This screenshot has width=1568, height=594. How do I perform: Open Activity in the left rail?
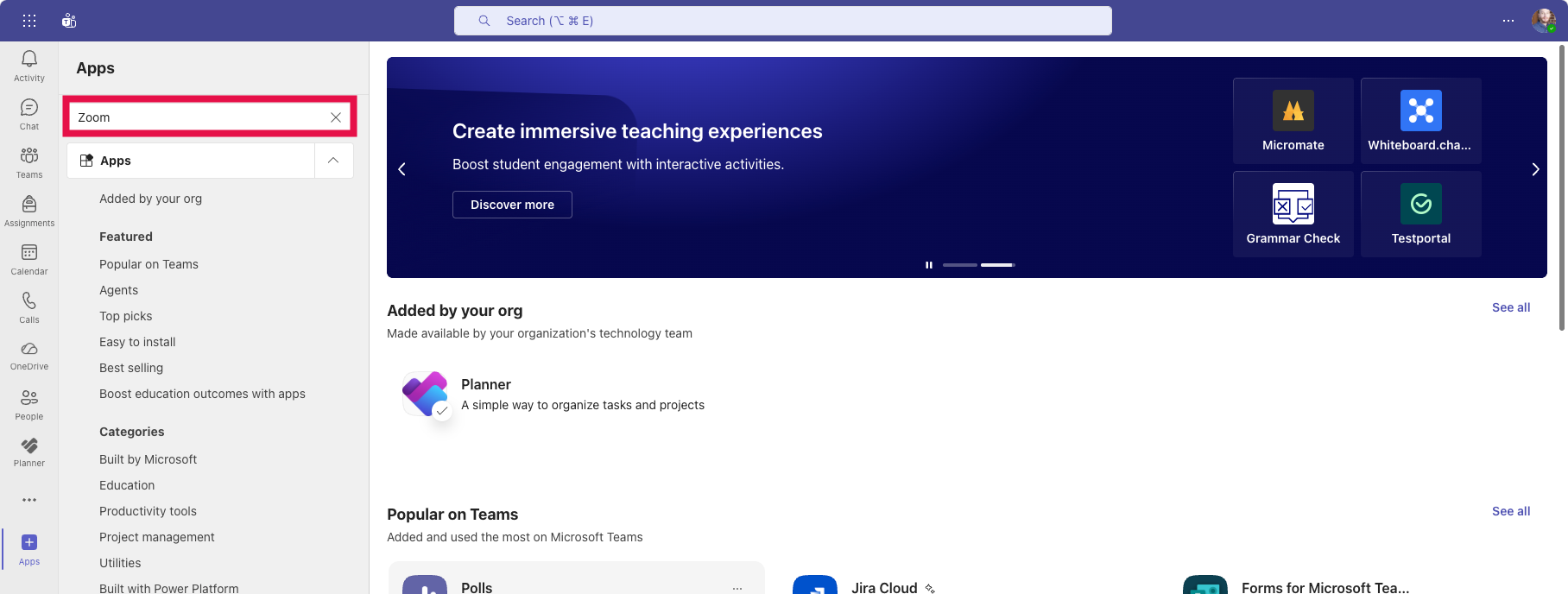[29, 66]
